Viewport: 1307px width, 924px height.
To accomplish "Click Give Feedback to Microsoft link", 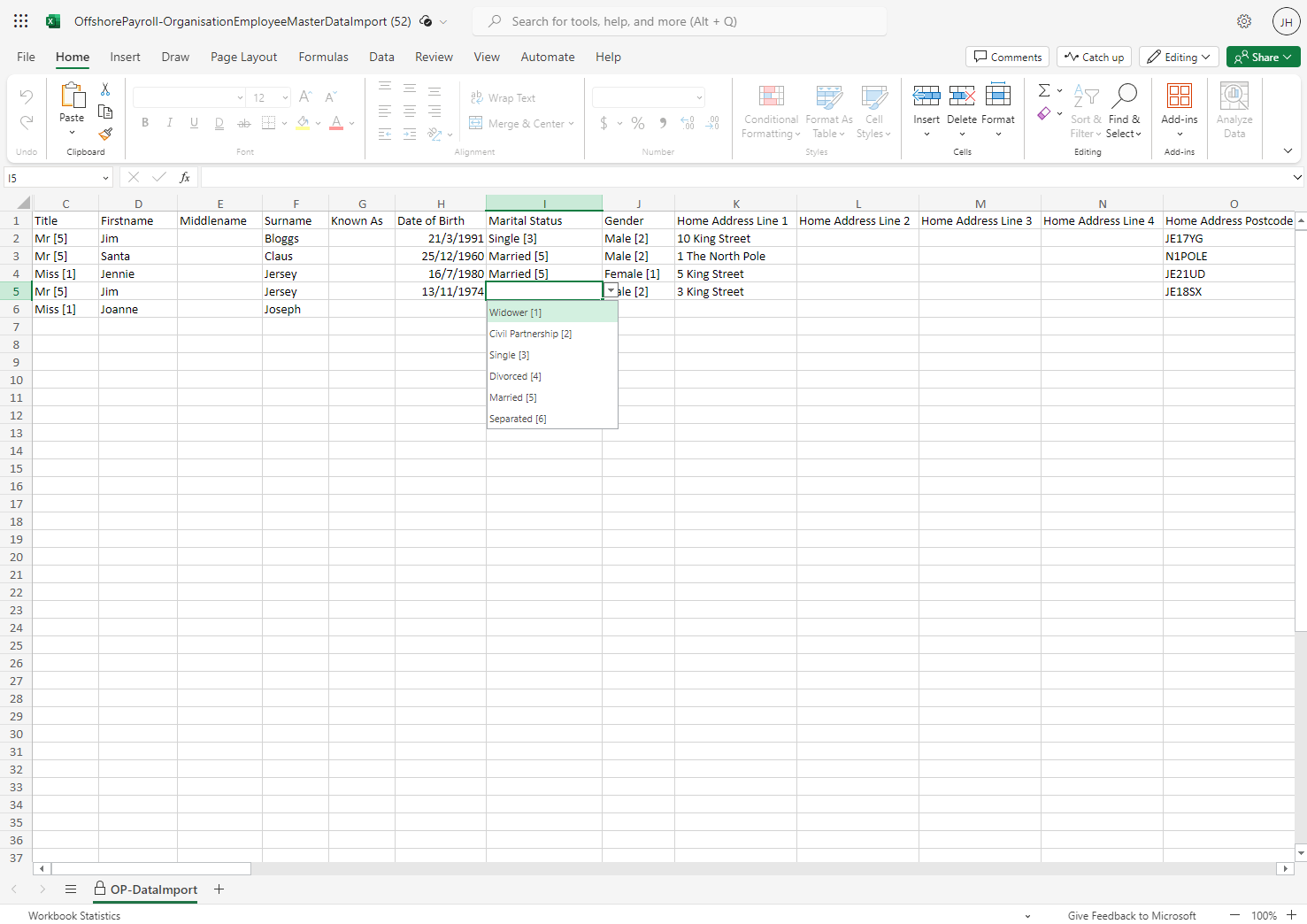I will (x=1132, y=916).
